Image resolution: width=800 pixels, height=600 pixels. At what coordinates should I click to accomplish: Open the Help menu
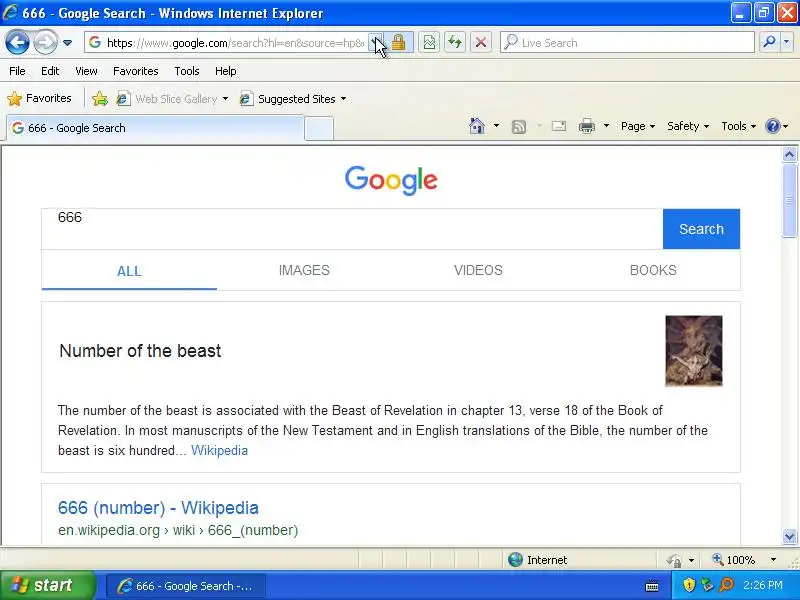click(226, 71)
